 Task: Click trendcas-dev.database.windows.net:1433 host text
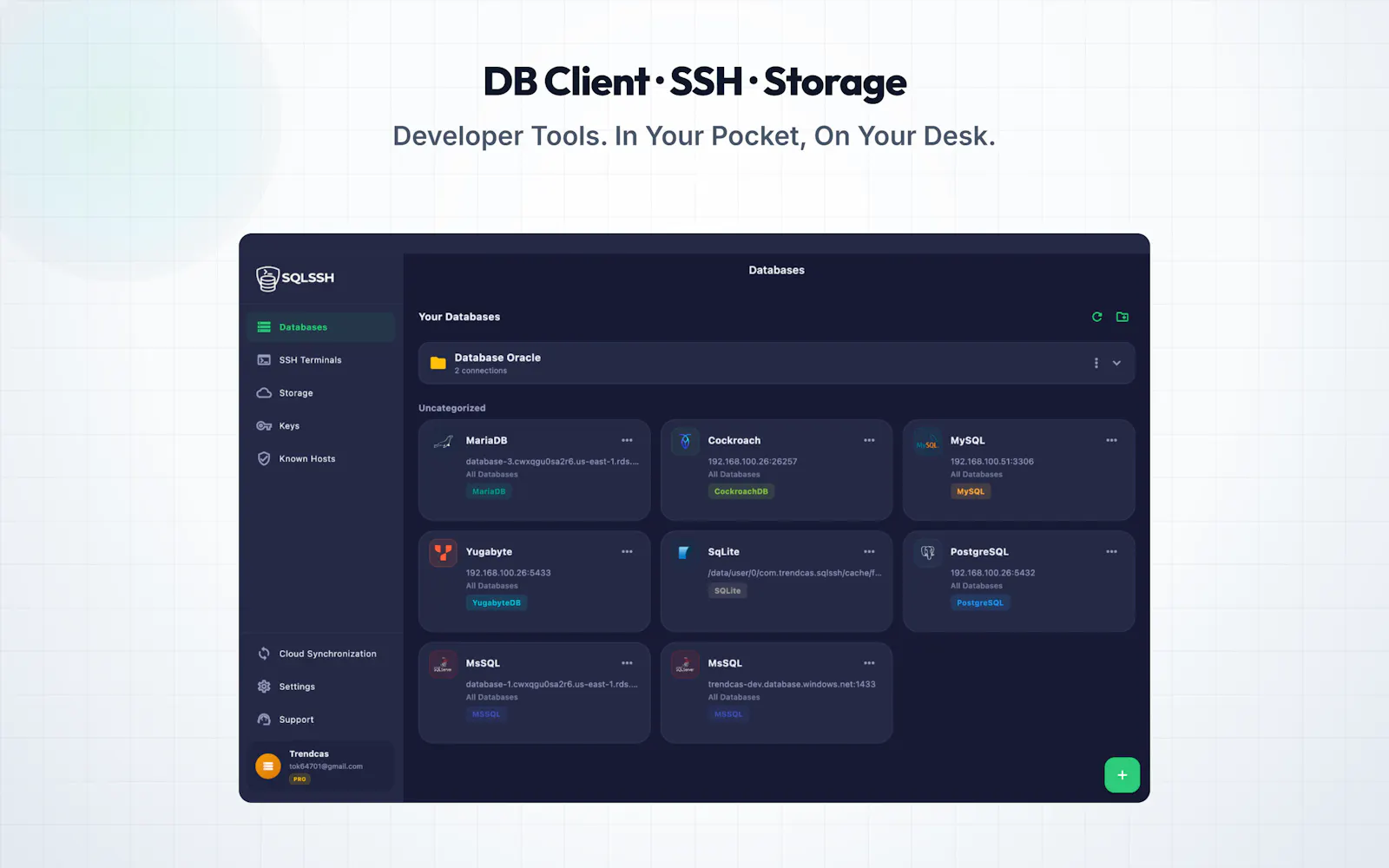tap(792, 684)
